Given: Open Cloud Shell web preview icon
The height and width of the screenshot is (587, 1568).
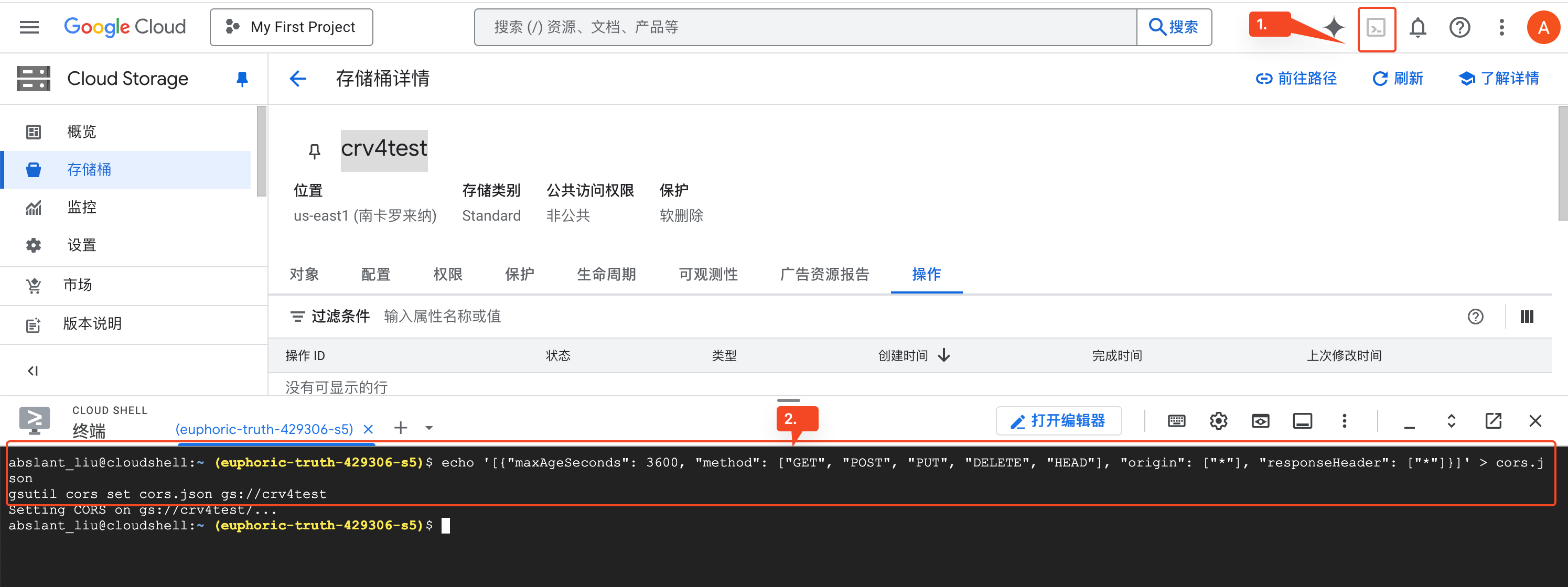Looking at the screenshot, I should (1260, 421).
